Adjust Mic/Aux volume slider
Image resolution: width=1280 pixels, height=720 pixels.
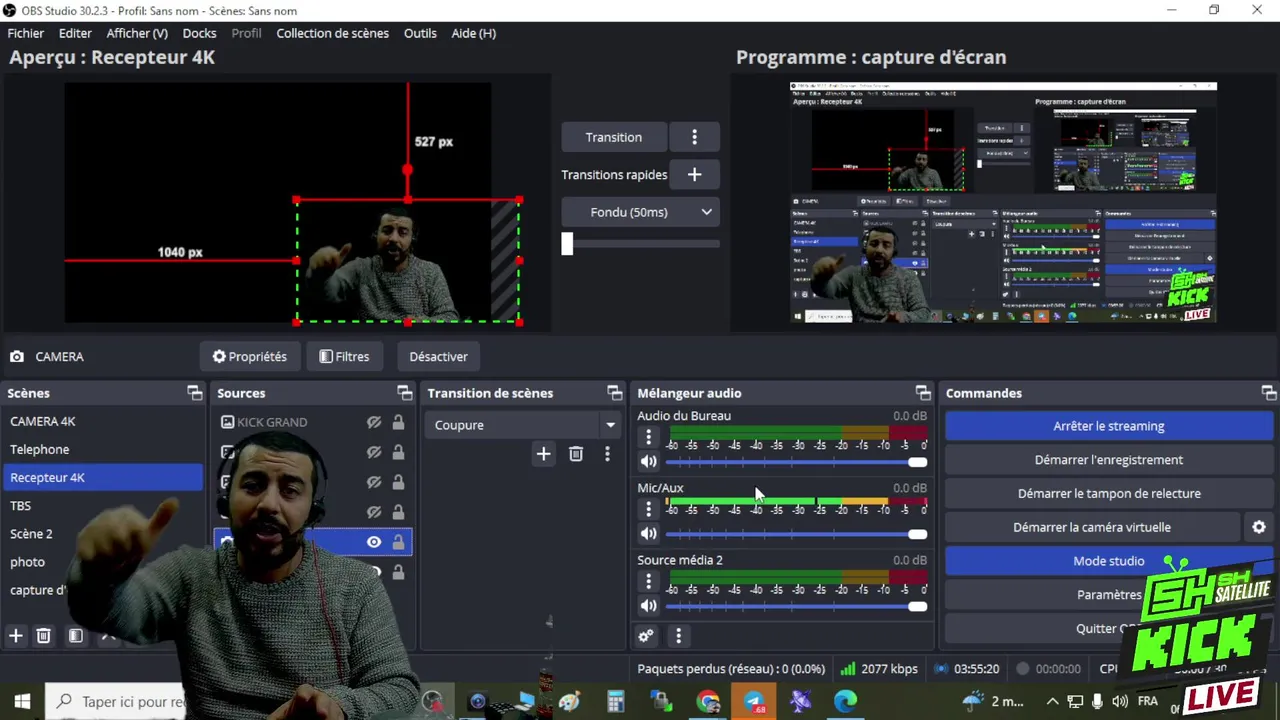[x=795, y=534]
